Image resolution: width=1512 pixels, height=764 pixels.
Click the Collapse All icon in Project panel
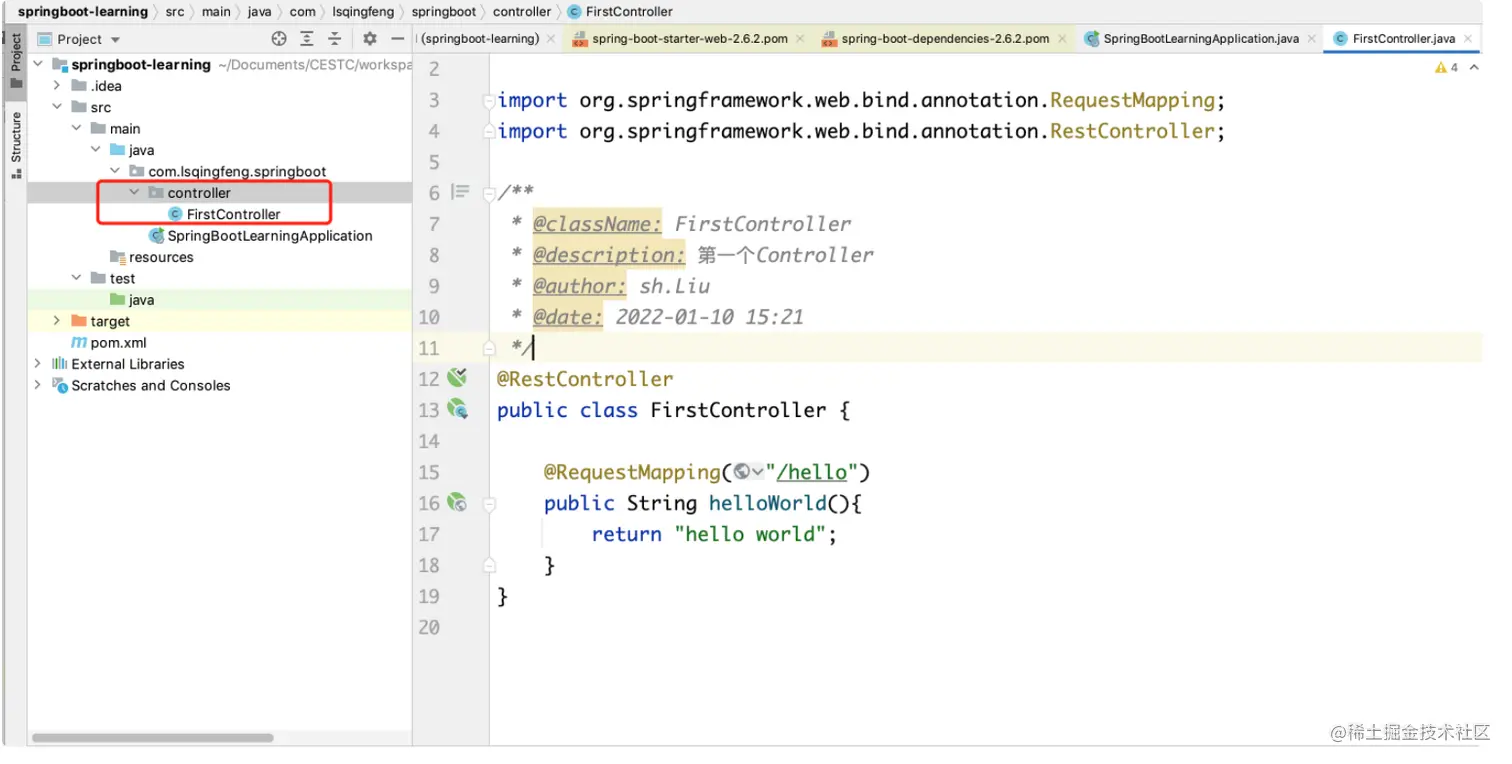(x=335, y=39)
